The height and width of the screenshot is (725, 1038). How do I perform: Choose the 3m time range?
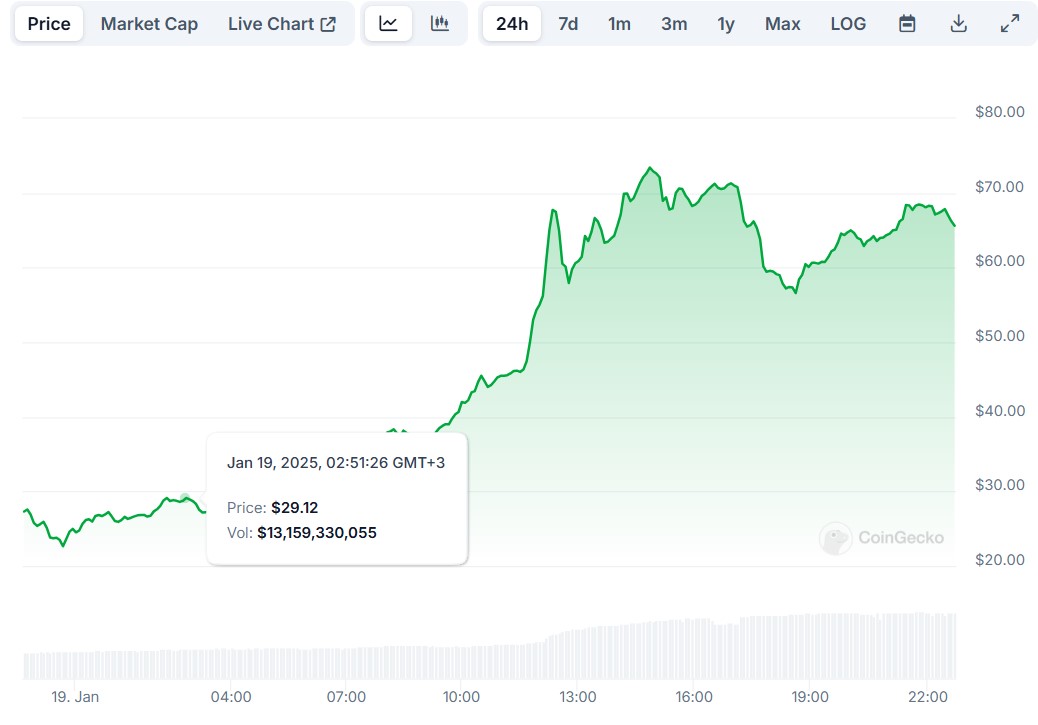tap(674, 24)
